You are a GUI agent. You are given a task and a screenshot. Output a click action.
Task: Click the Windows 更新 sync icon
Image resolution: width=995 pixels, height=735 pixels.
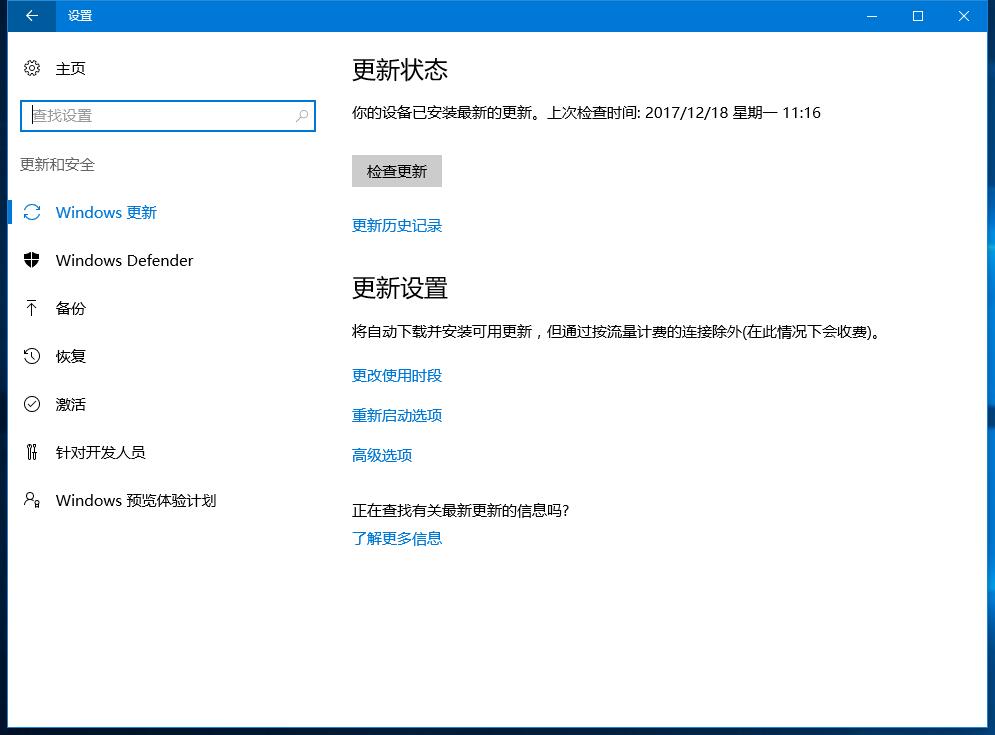pos(32,212)
